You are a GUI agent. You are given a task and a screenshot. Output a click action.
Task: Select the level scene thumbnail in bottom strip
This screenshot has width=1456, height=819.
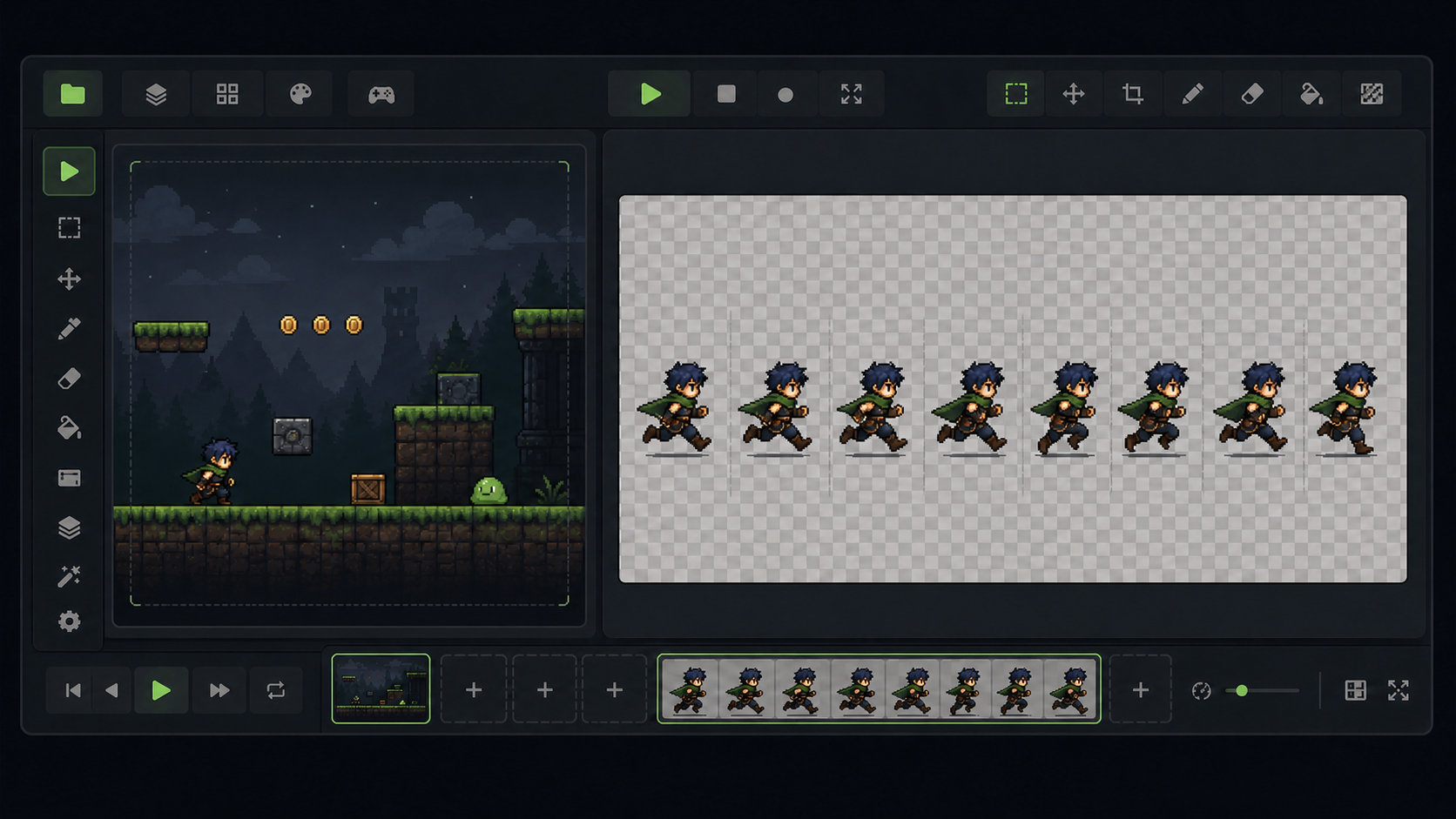coord(381,688)
